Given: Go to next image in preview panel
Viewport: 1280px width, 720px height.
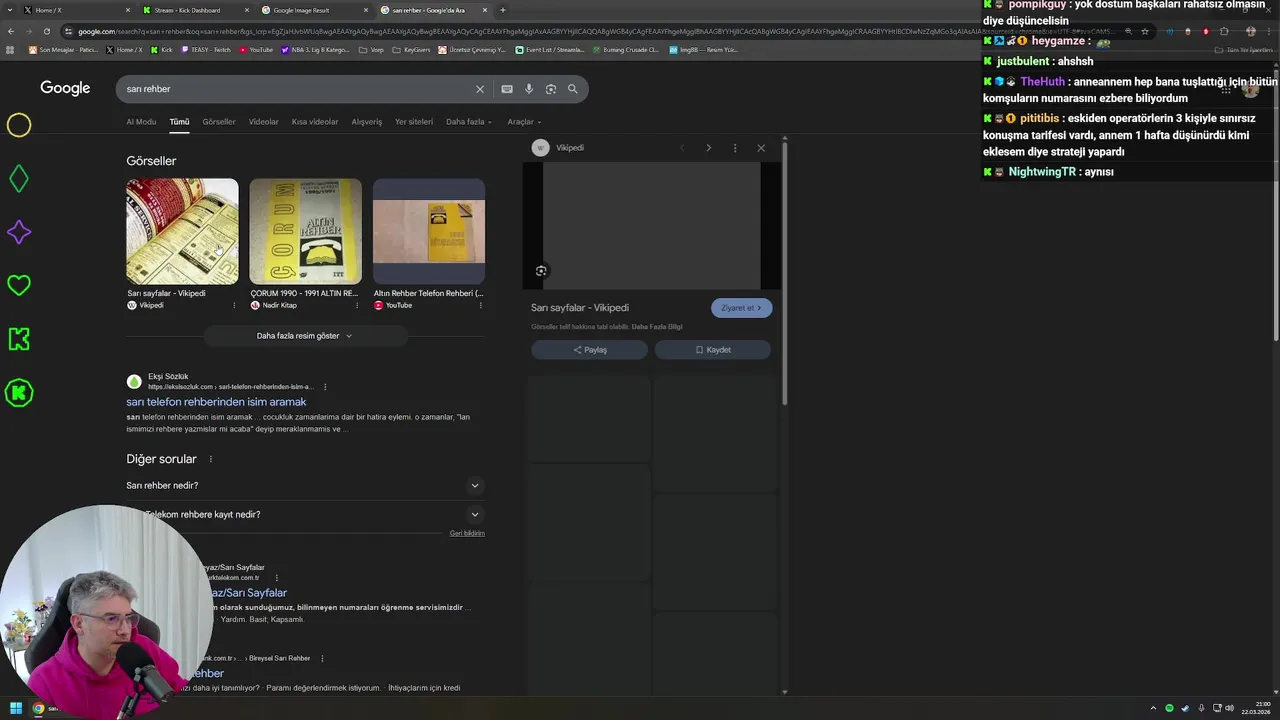Looking at the screenshot, I should click(709, 148).
